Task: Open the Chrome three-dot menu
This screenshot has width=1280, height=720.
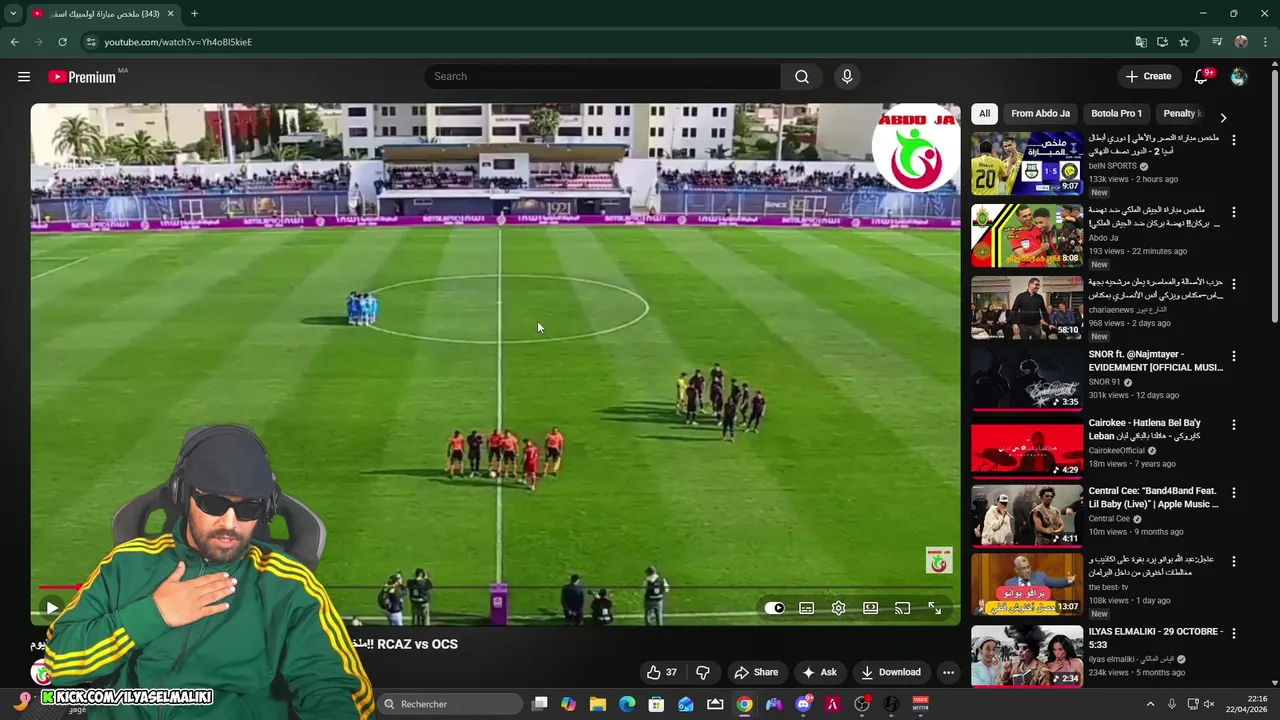Action: [x=1265, y=42]
